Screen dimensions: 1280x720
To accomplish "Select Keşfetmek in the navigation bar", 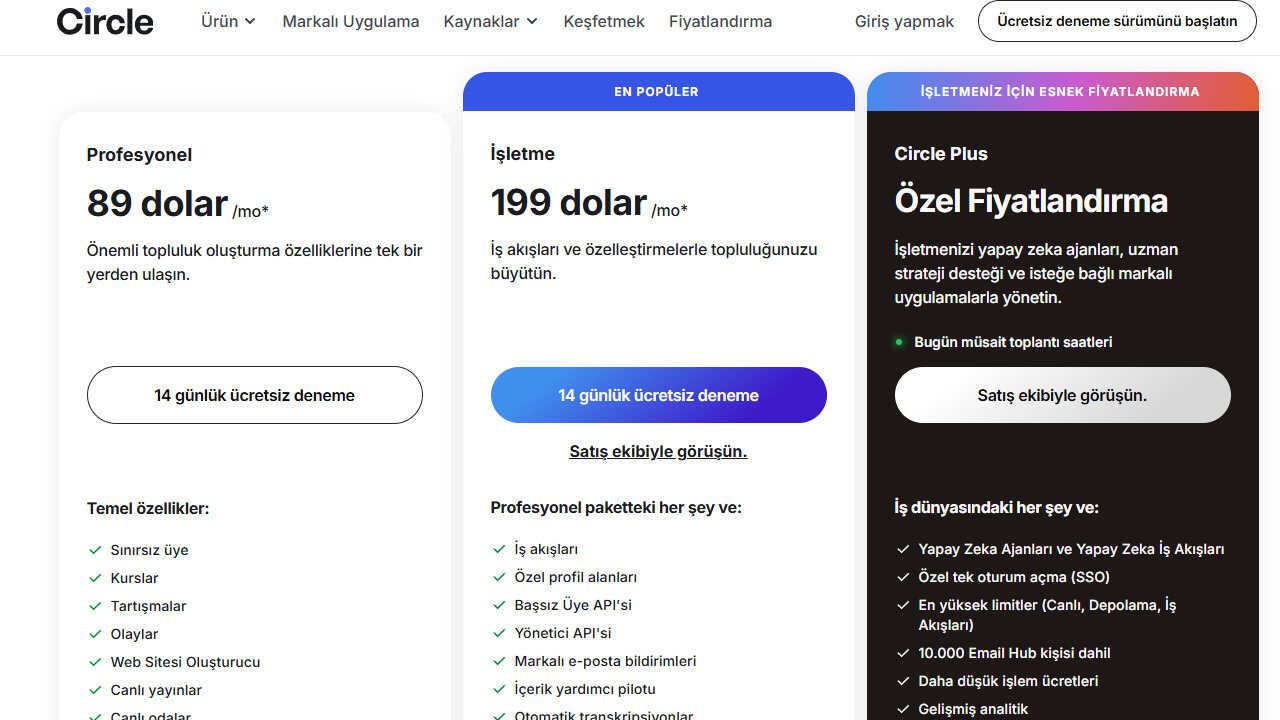I will tap(603, 21).
